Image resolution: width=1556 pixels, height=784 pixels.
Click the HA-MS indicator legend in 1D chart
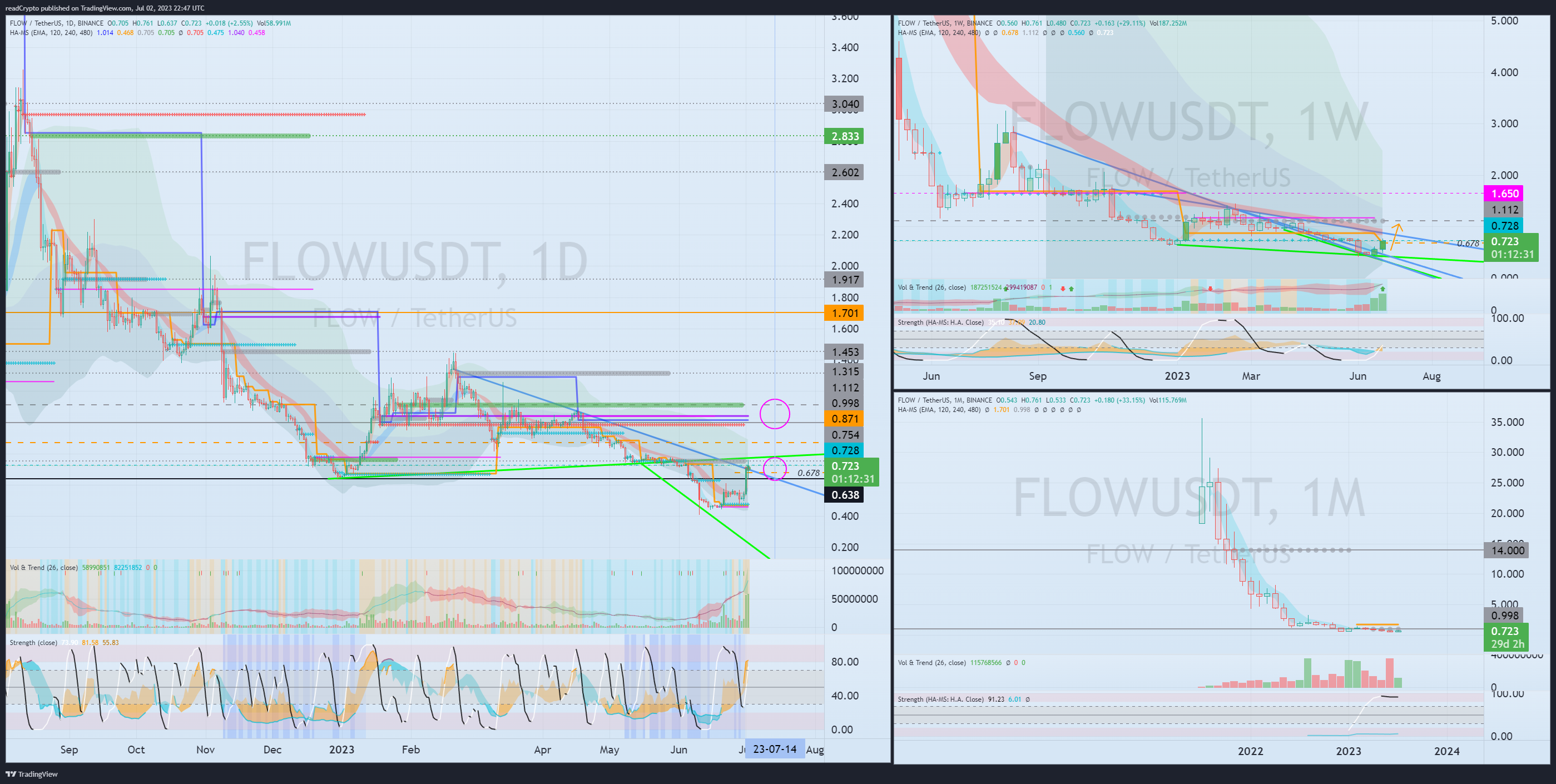tap(51, 33)
